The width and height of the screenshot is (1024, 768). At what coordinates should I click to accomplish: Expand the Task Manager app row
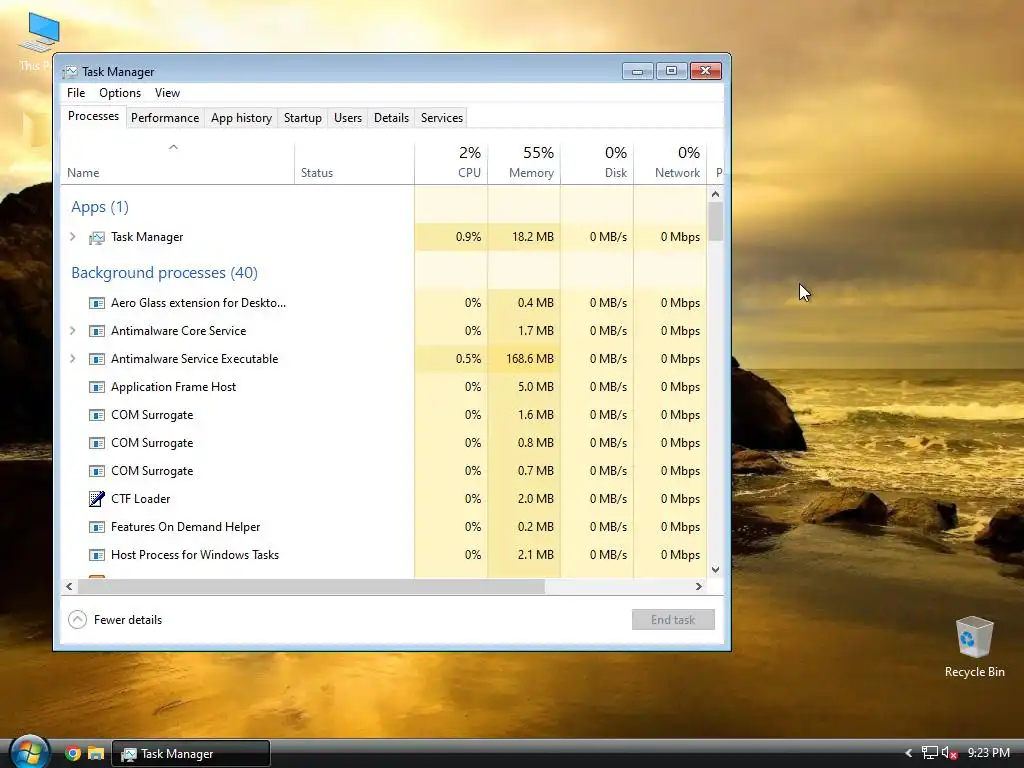(x=72, y=237)
